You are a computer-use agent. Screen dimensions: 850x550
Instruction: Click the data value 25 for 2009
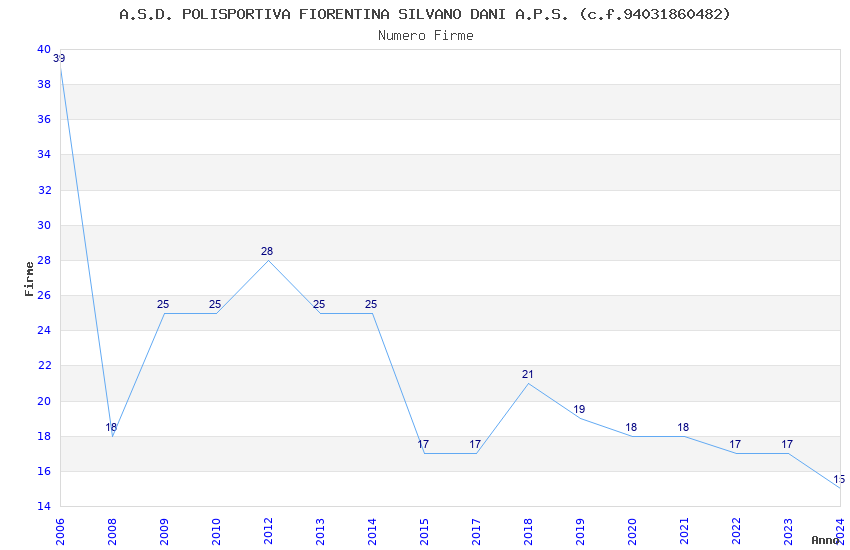163,305
